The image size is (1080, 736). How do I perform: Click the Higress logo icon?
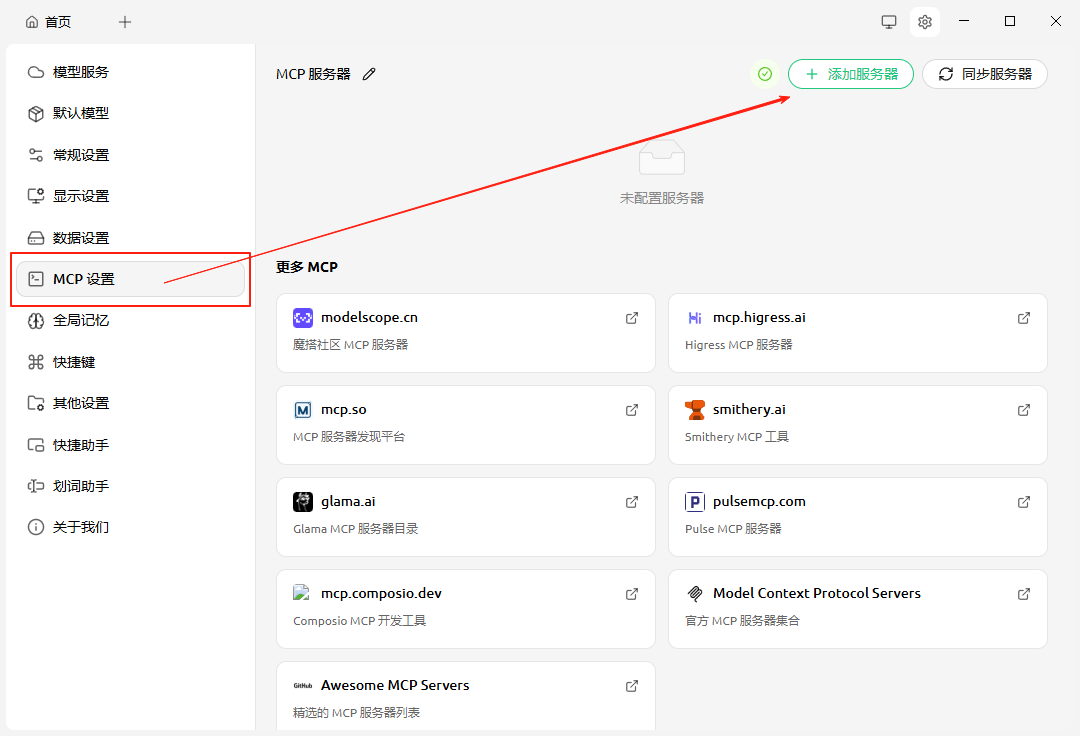pos(695,317)
